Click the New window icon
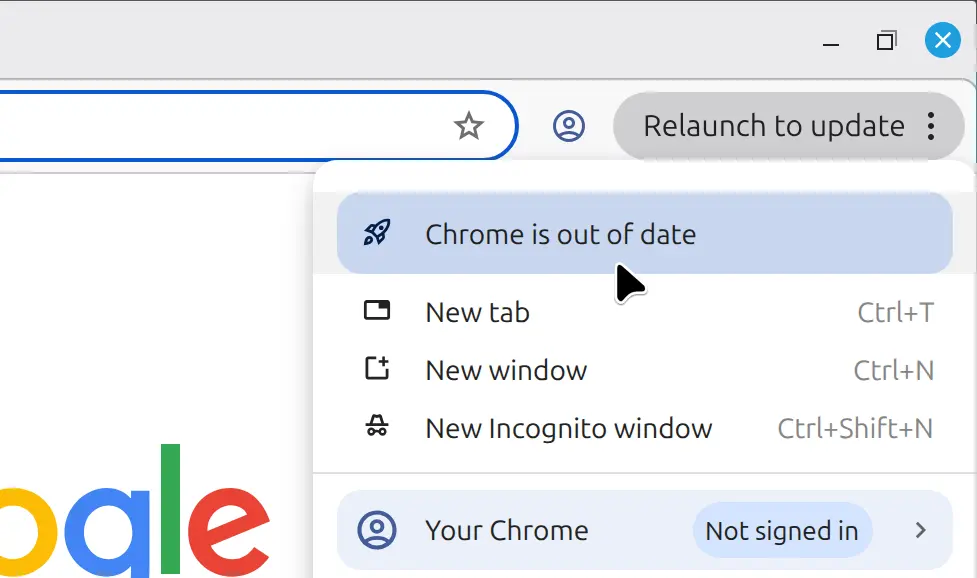Image resolution: width=977 pixels, height=578 pixels. [x=377, y=369]
